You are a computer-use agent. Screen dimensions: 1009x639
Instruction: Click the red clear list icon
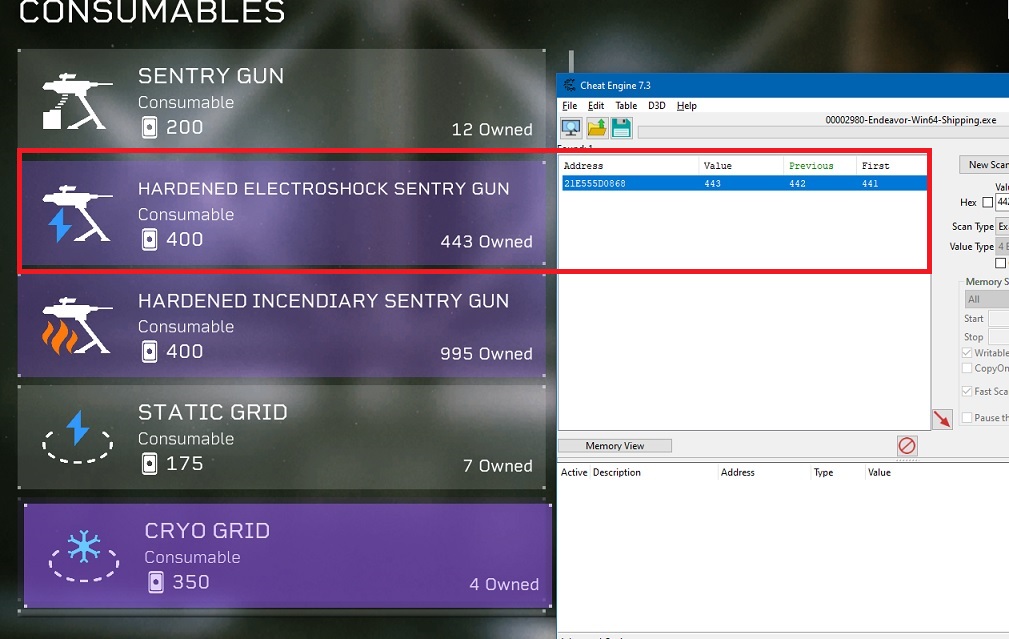[x=906, y=446]
